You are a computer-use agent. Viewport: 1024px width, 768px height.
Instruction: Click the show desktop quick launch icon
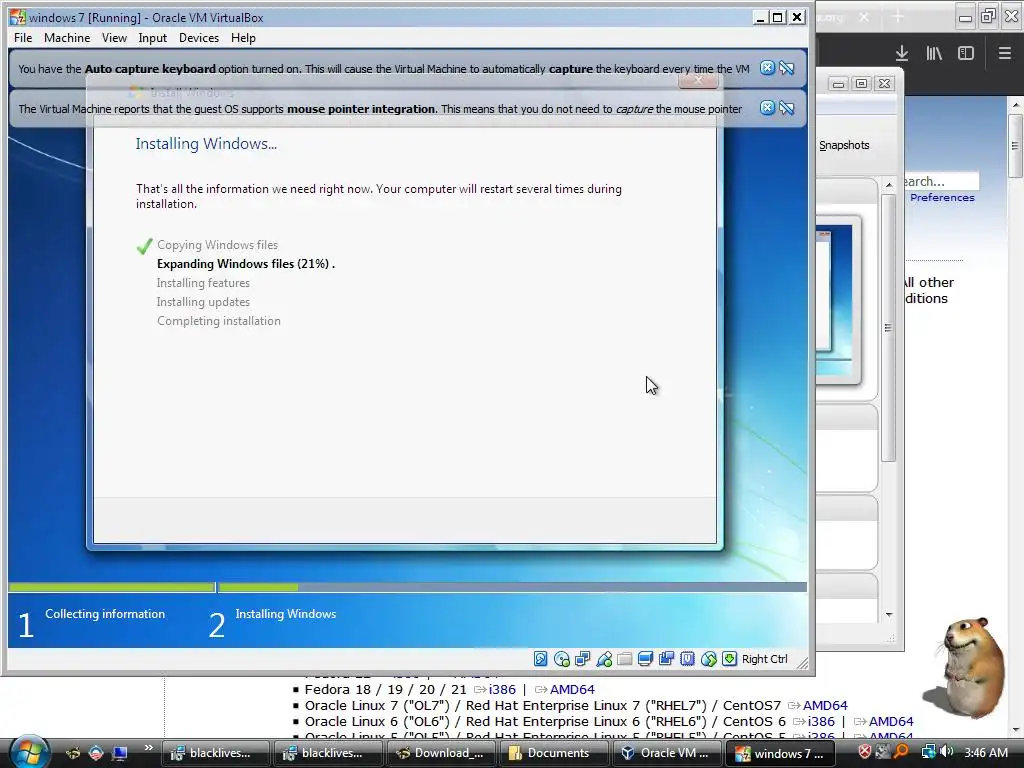tap(120, 753)
